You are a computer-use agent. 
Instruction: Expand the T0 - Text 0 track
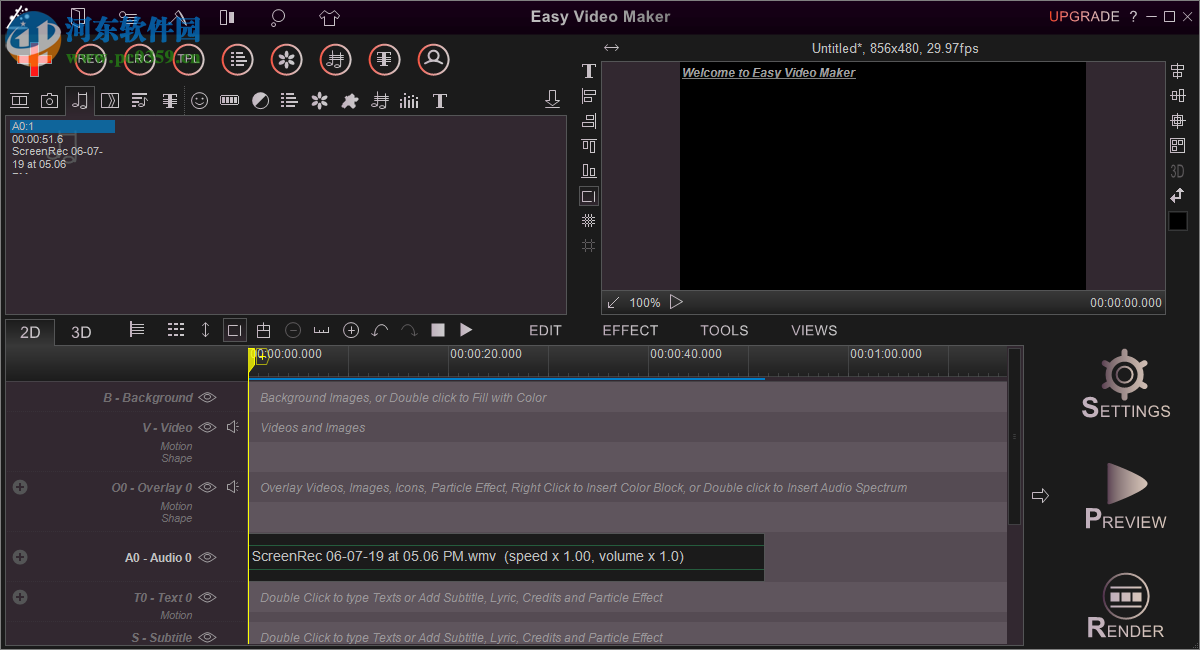click(x=19, y=597)
